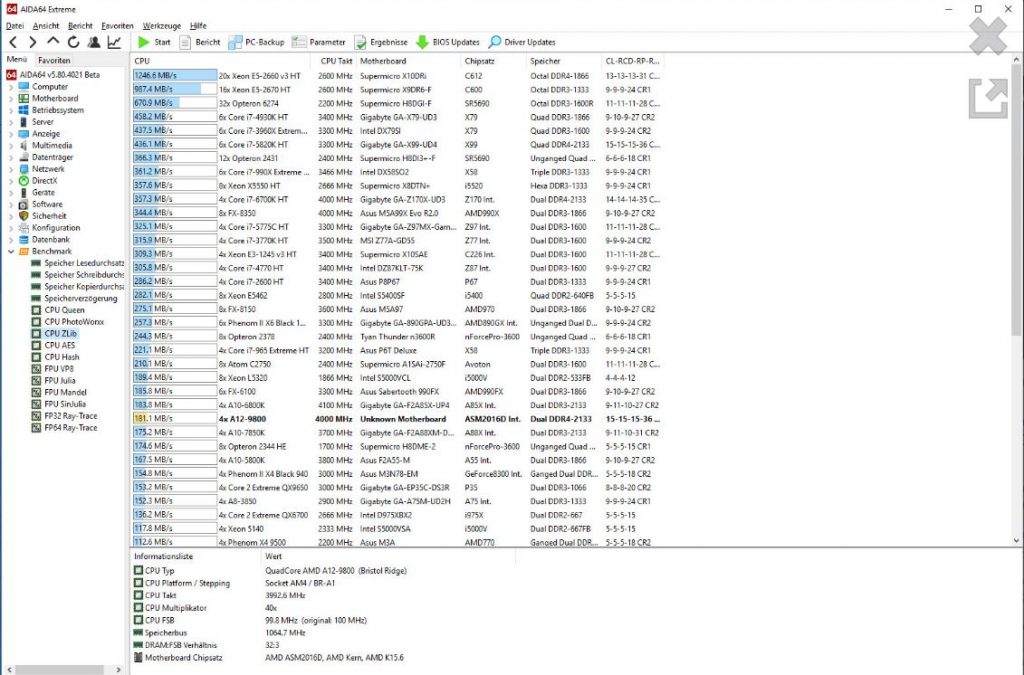The image size is (1024, 675).
Task: Open the chart icon in the navigation toolbar
Action: (x=115, y=42)
